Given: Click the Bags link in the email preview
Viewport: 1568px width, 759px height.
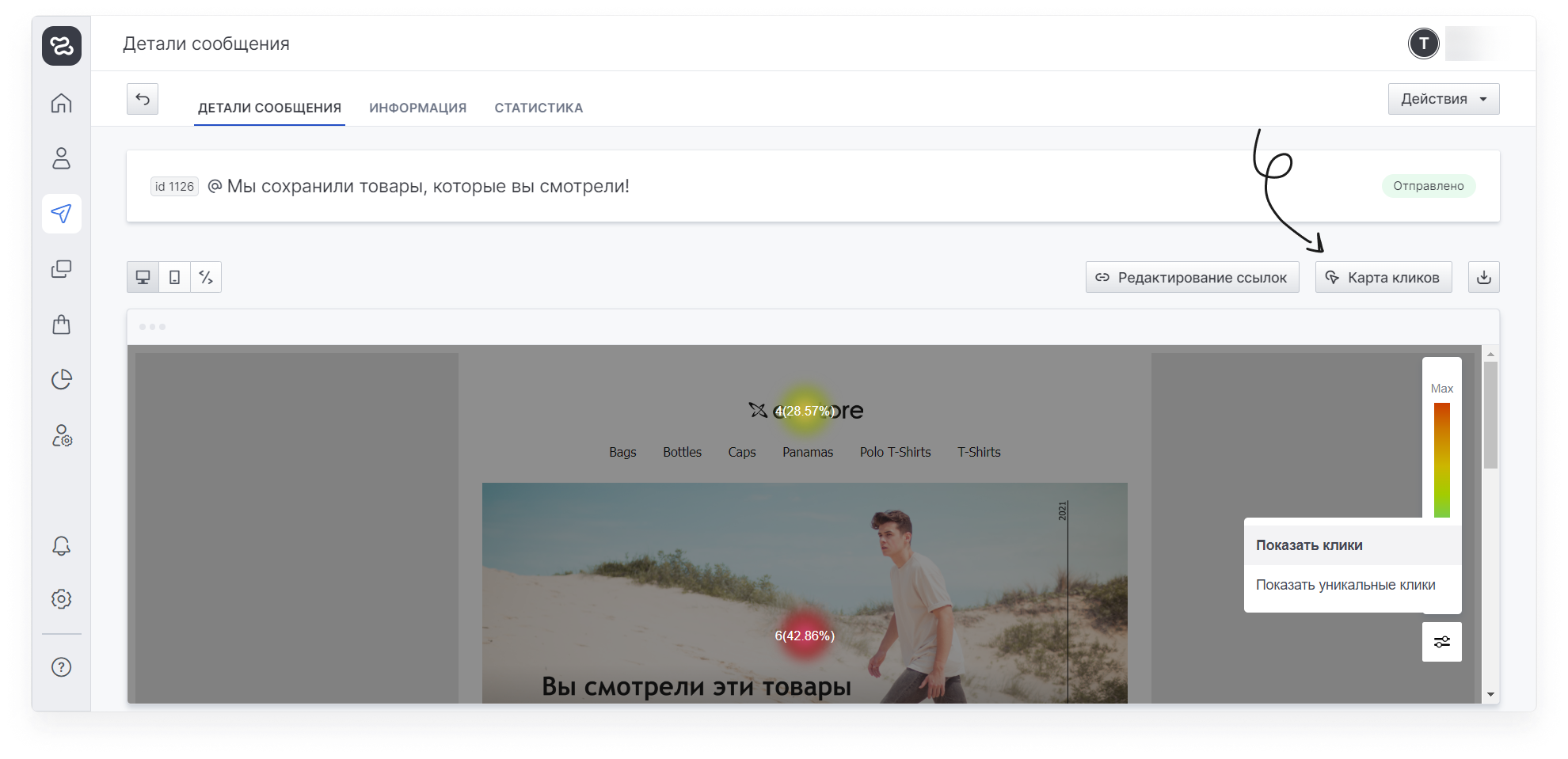Looking at the screenshot, I should pyautogui.click(x=622, y=452).
